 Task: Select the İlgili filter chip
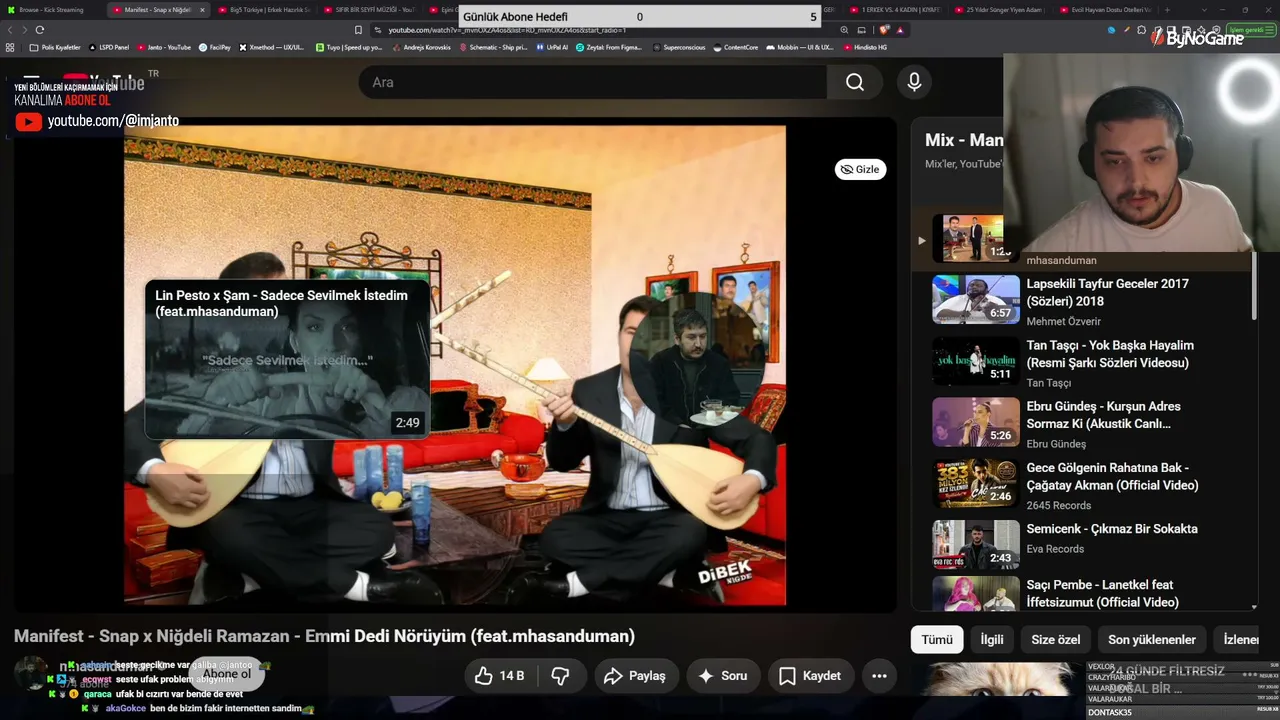coord(992,640)
